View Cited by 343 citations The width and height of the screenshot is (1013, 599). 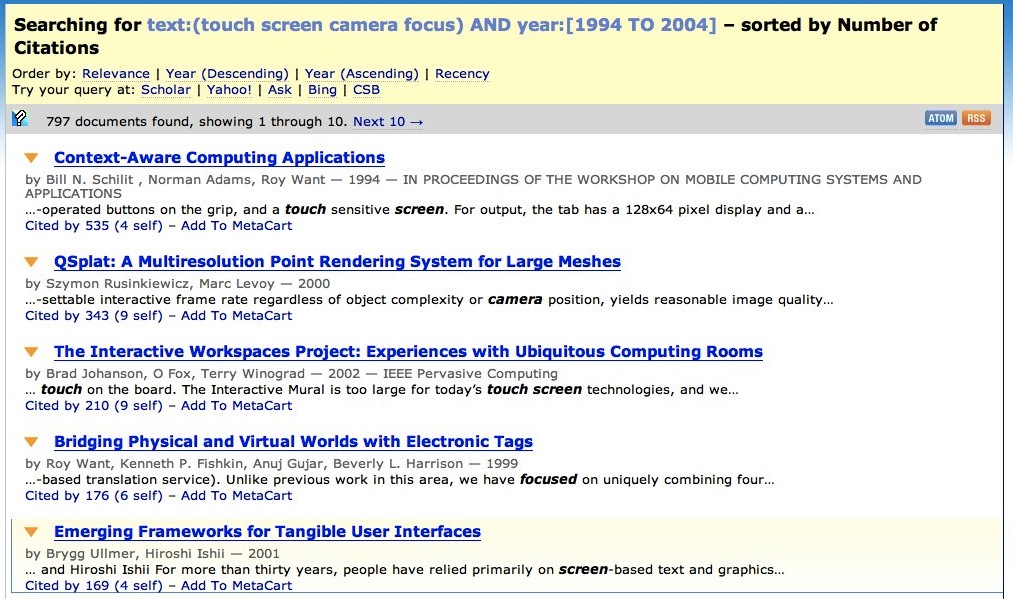[94, 315]
